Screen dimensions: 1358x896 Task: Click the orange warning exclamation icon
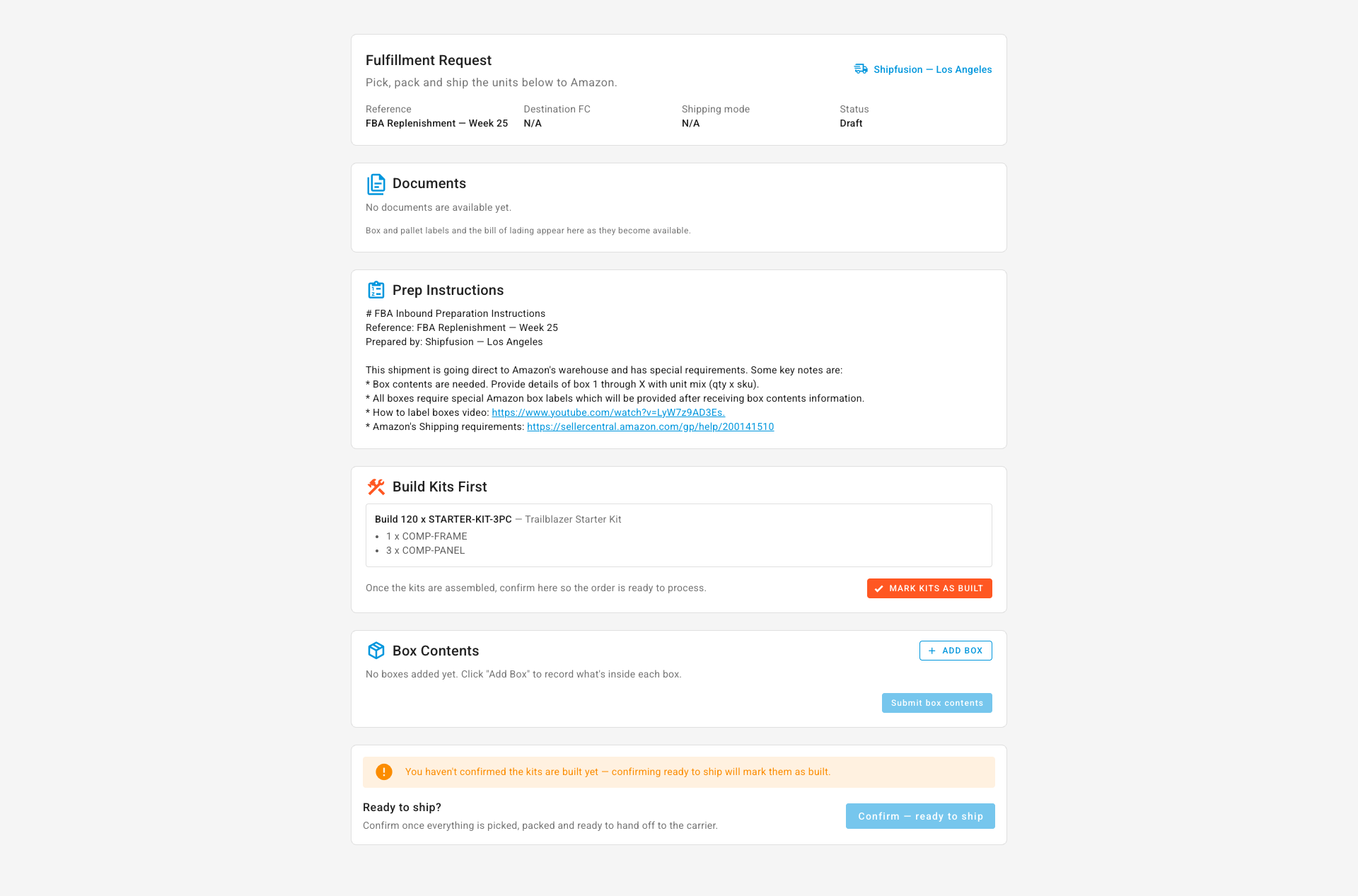(x=384, y=772)
